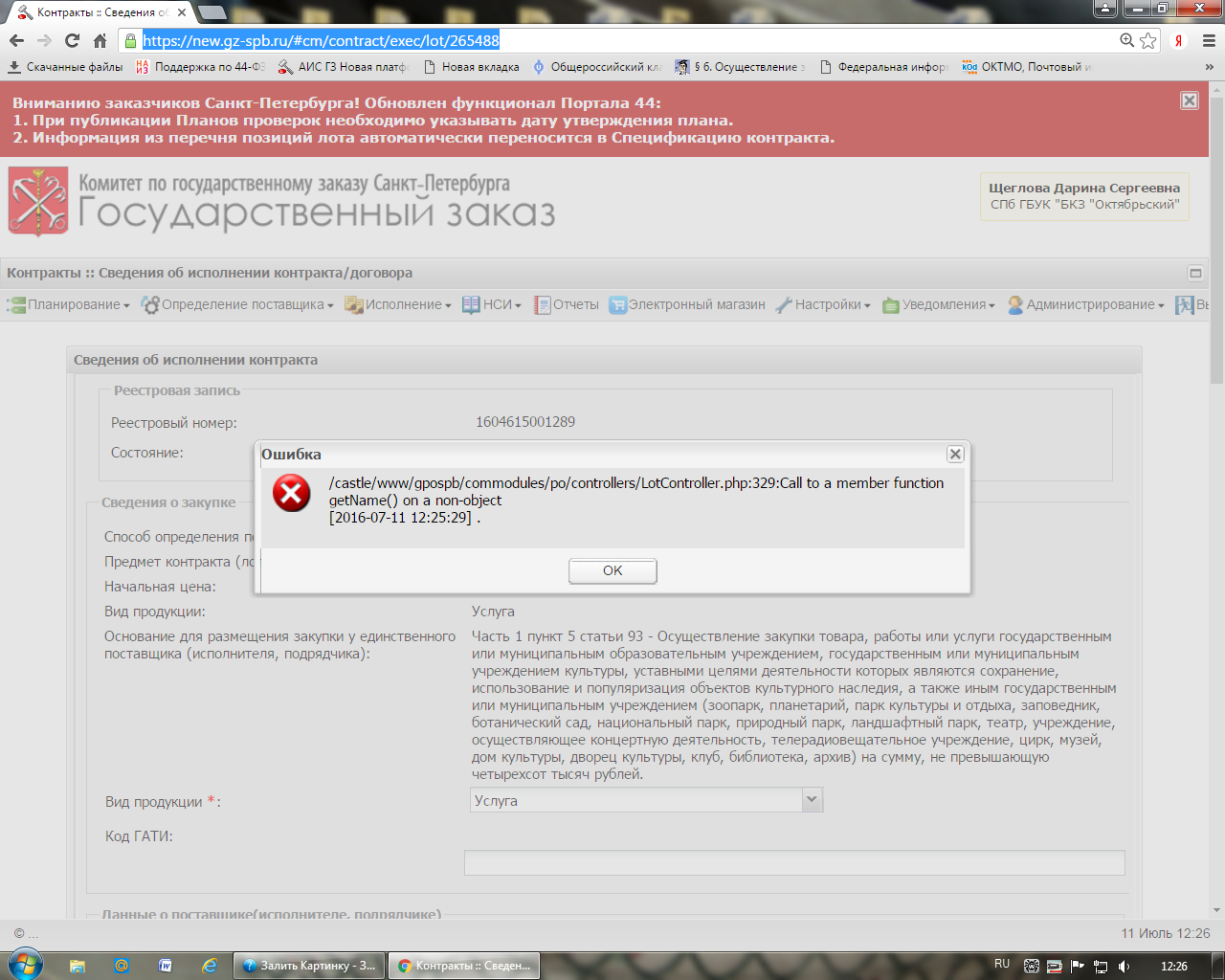Close the Контракты browser tab
Image resolution: width=1225 pixels, height=980 pixels.
pyautogui.click(x=181, y=12)
